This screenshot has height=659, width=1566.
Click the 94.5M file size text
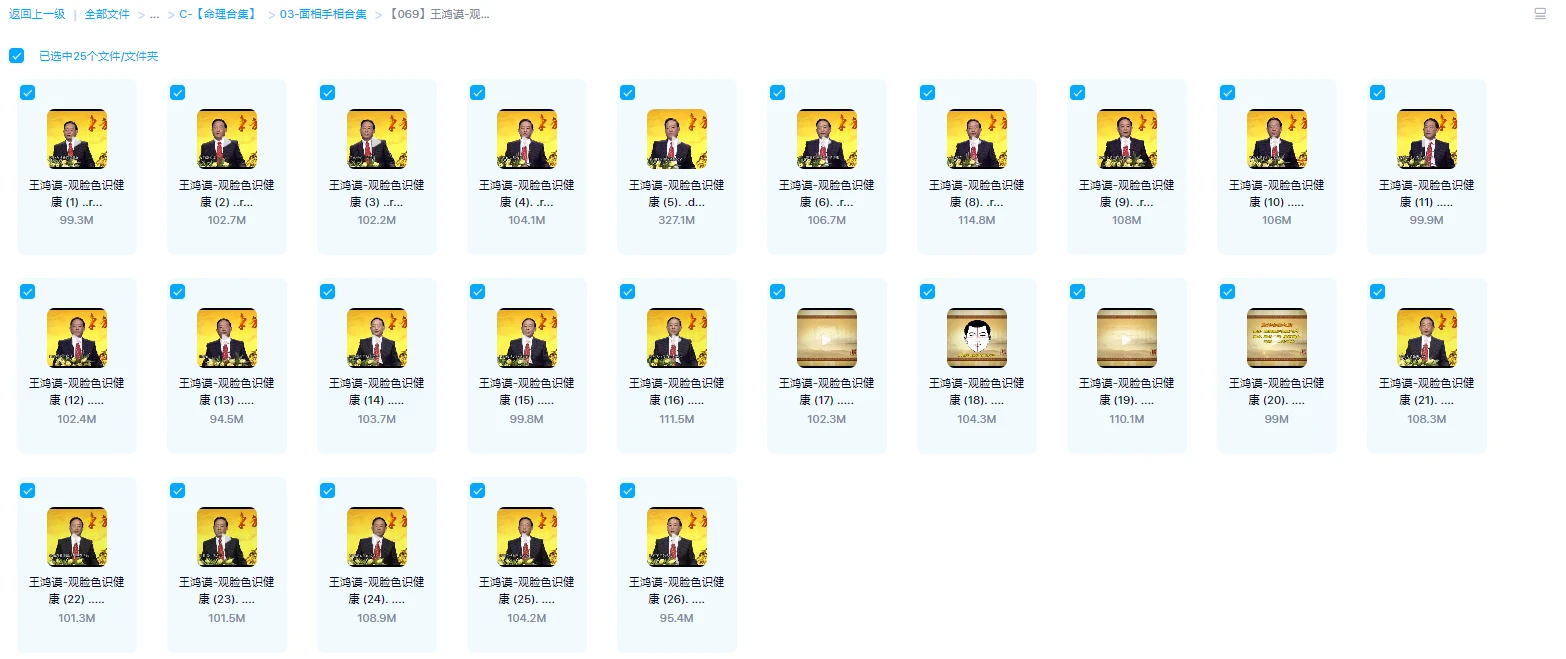coord(227,419)
